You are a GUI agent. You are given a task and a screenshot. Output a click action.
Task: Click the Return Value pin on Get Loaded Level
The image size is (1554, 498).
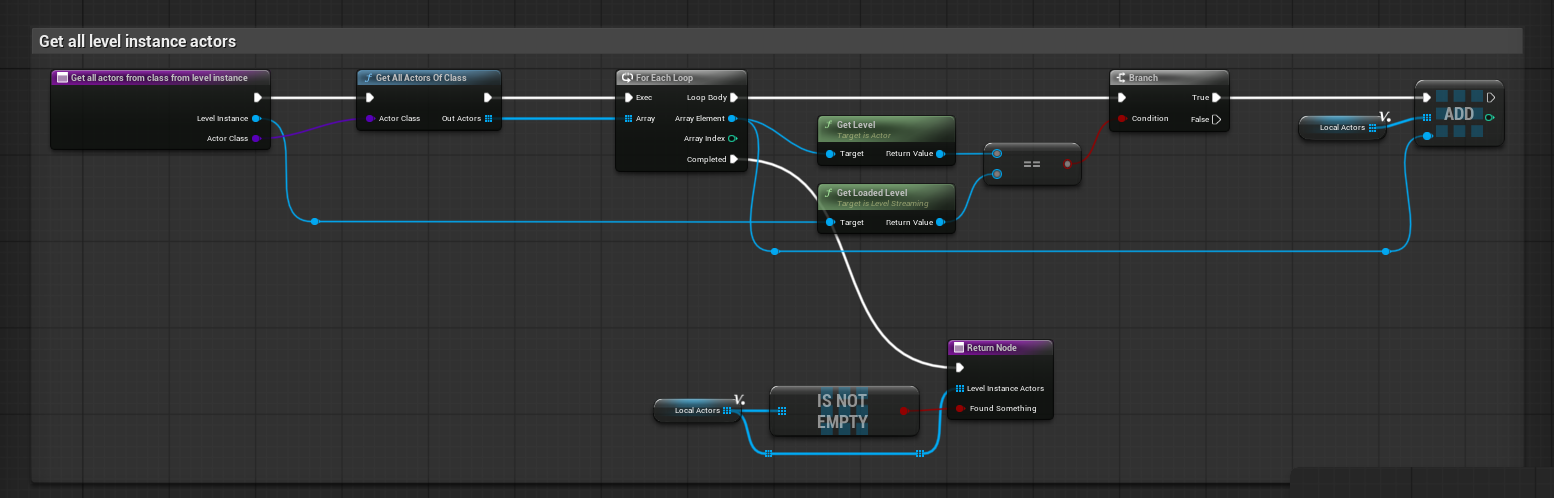pos(942,222)
